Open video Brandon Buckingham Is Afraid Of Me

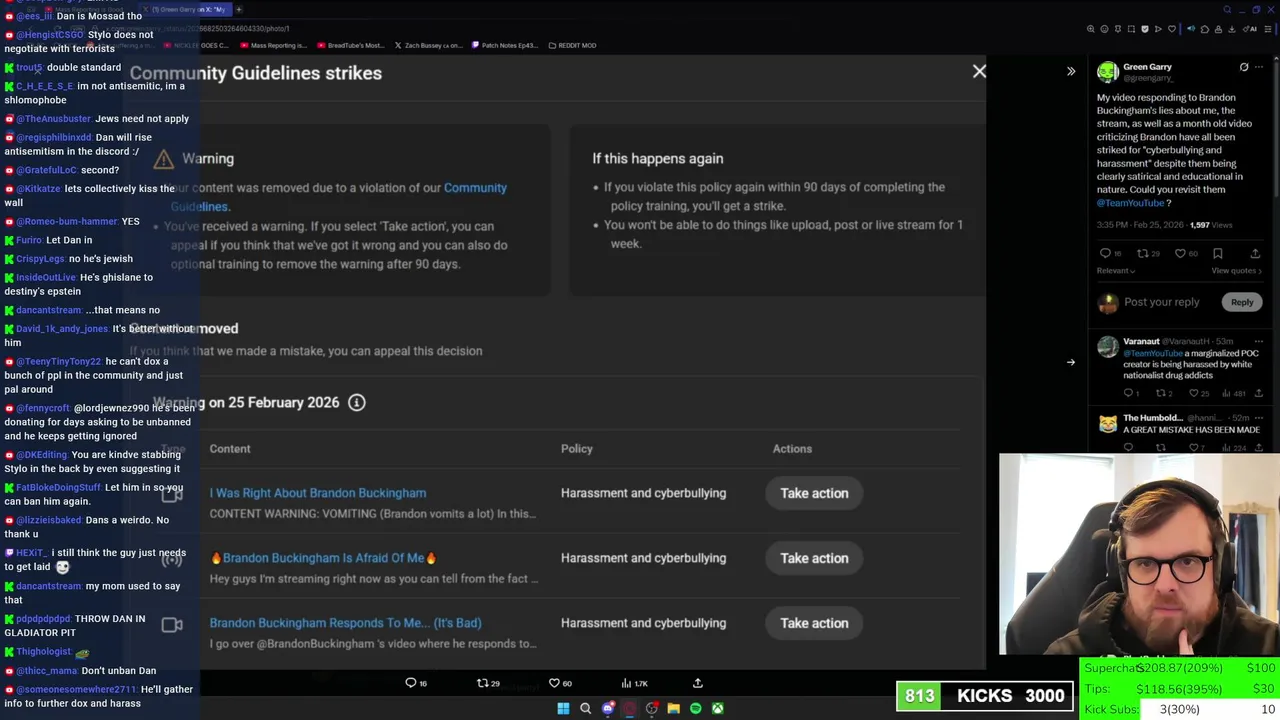point(323,558)
